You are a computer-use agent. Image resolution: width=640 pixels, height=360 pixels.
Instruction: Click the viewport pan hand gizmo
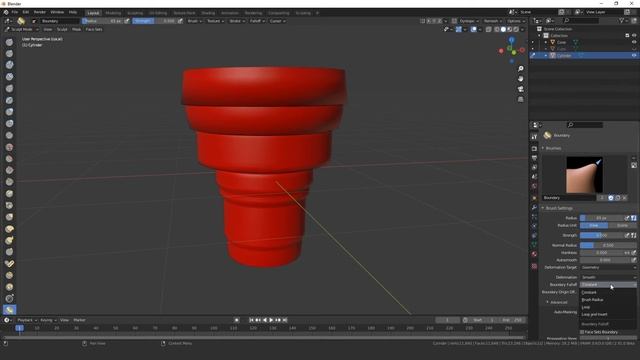[x=520, y=79]
